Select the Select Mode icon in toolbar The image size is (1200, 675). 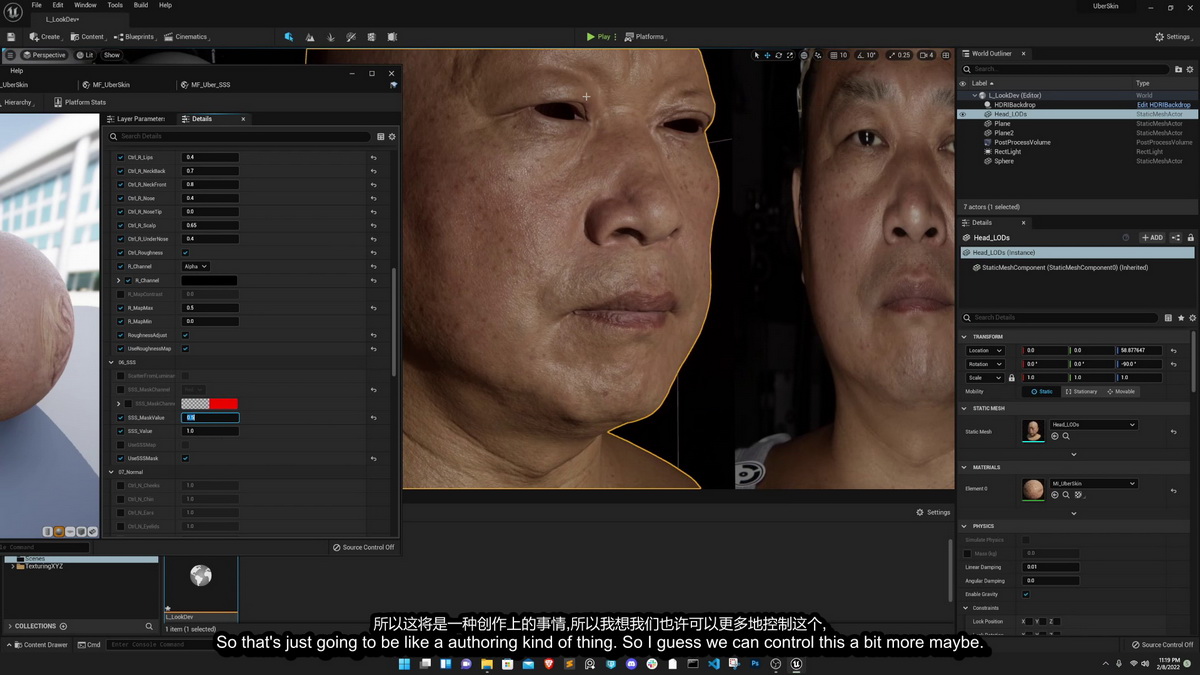289,37
